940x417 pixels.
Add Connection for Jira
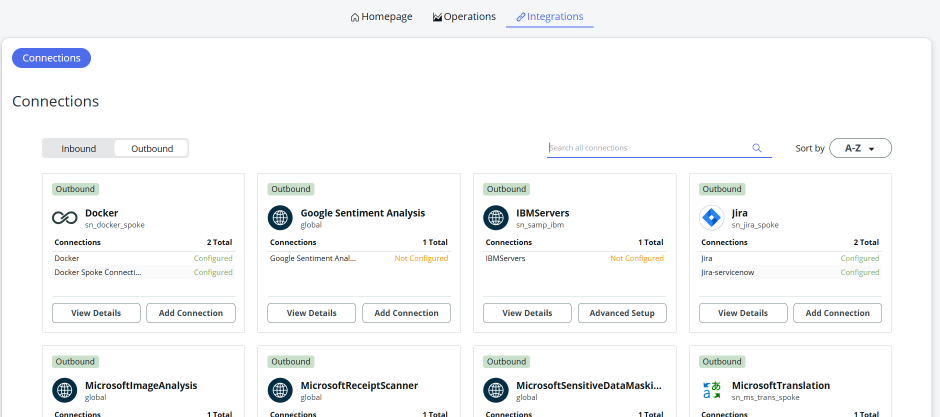(x=837, y=313)
